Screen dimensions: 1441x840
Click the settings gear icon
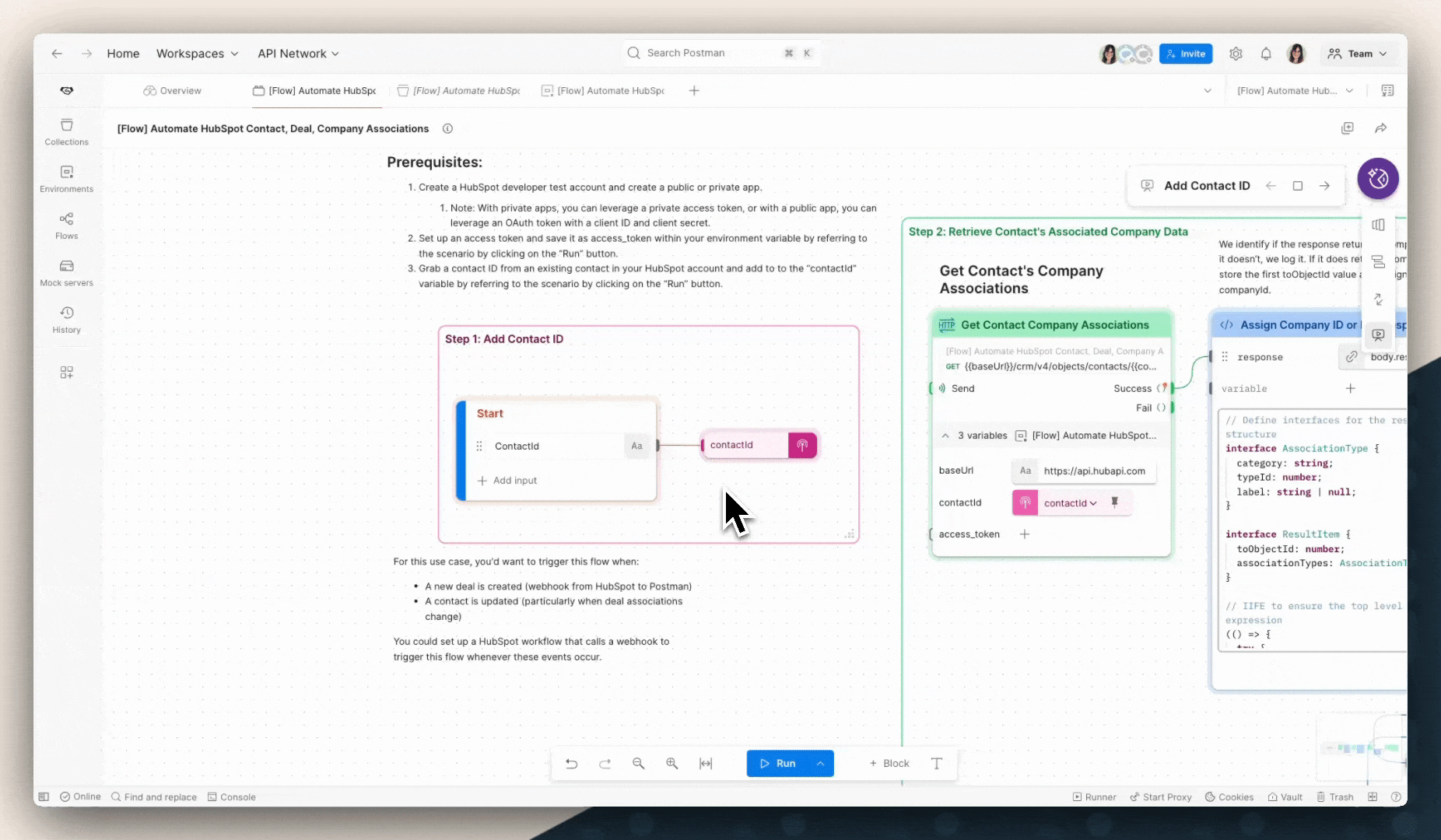pyautogui.click(x=1236, y=53)
